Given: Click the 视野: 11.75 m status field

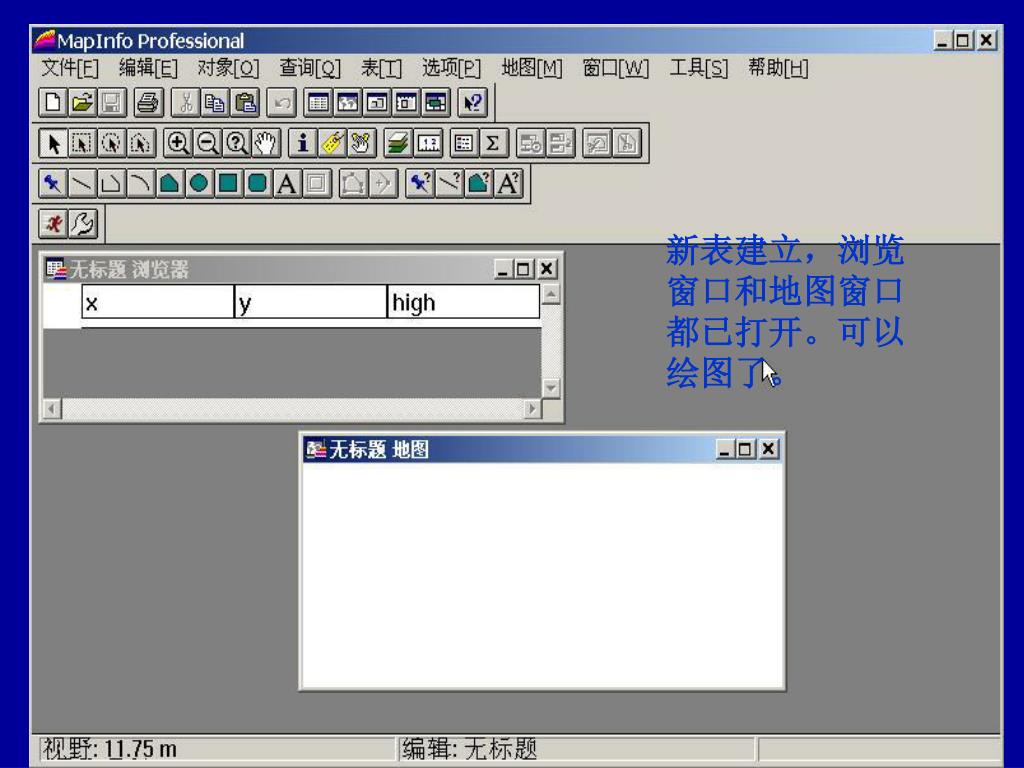Looking at the screenshot, I should pyautogui.click(x=217, y=749).
